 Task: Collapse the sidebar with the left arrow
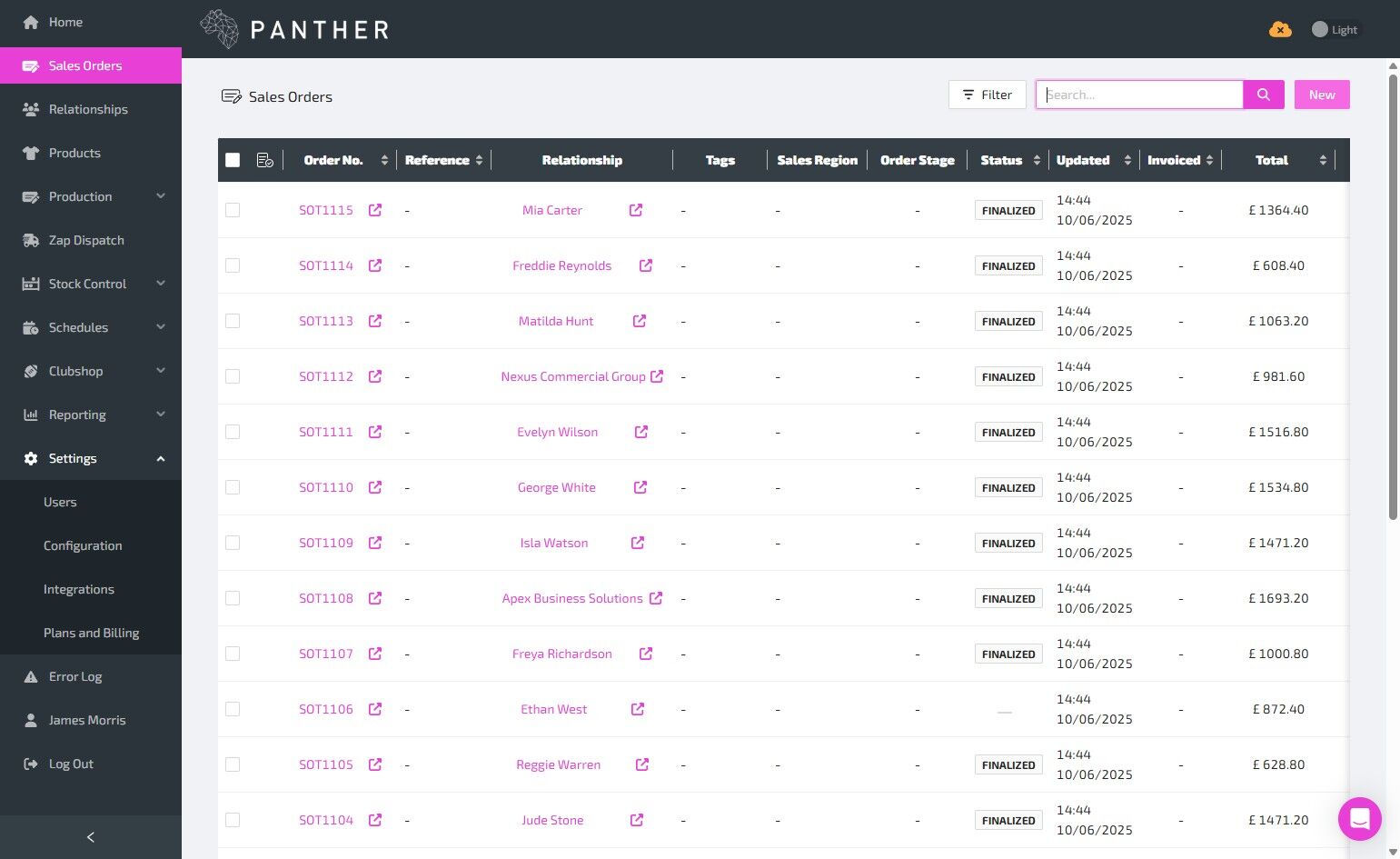tap(91, 837)
